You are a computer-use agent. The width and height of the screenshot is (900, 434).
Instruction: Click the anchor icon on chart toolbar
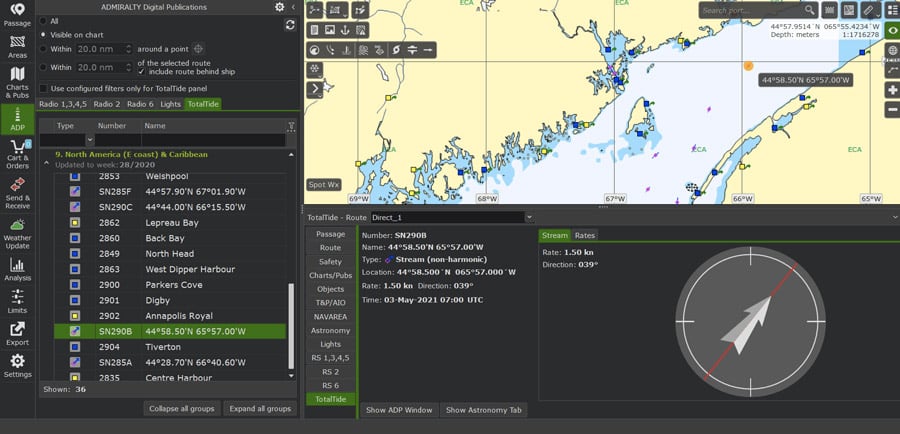pos(346,30)
